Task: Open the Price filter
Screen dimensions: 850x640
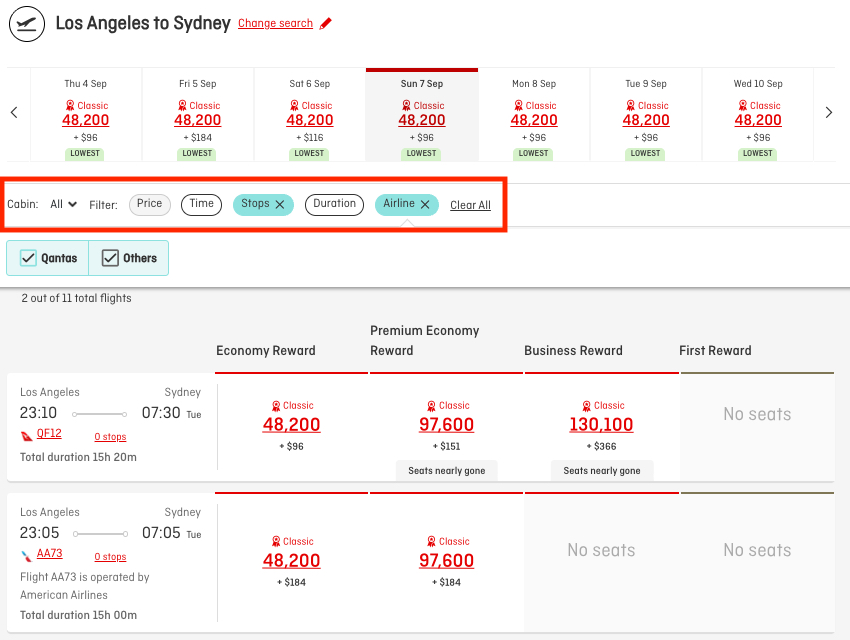Action: coord(150,204)
